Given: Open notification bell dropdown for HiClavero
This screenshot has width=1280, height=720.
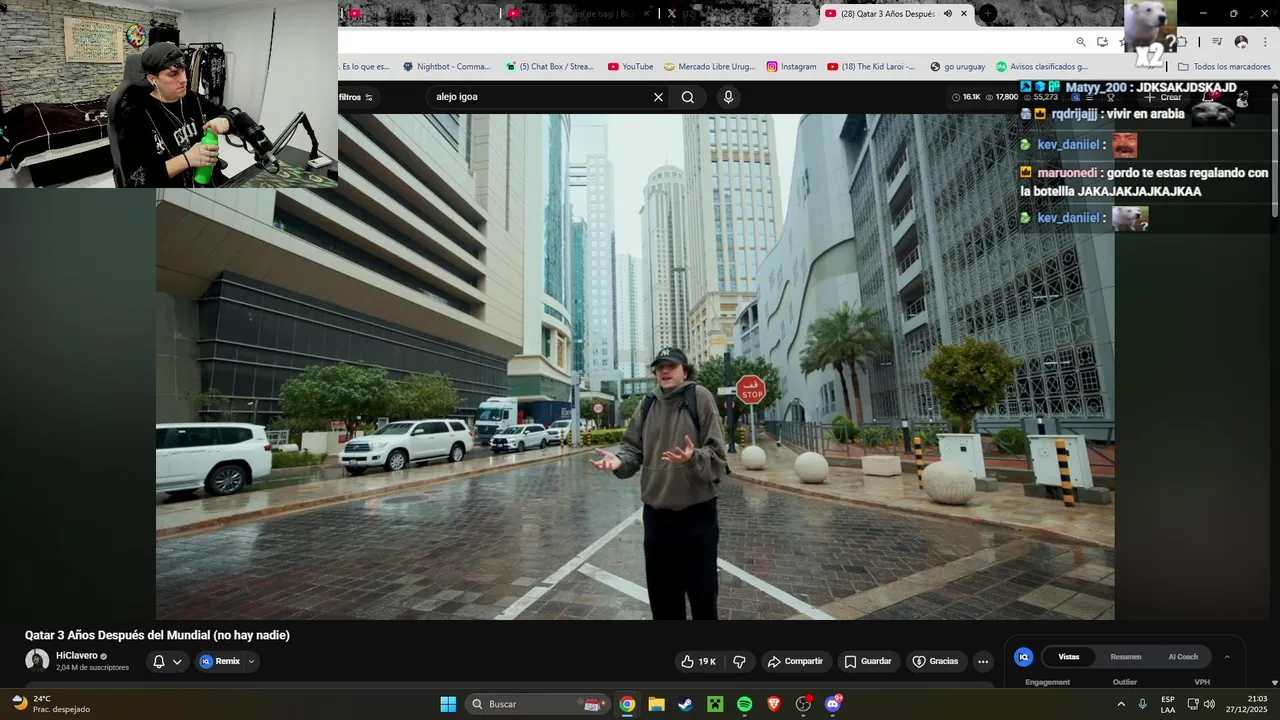Looking at the screenshot, I should [167, 661].
